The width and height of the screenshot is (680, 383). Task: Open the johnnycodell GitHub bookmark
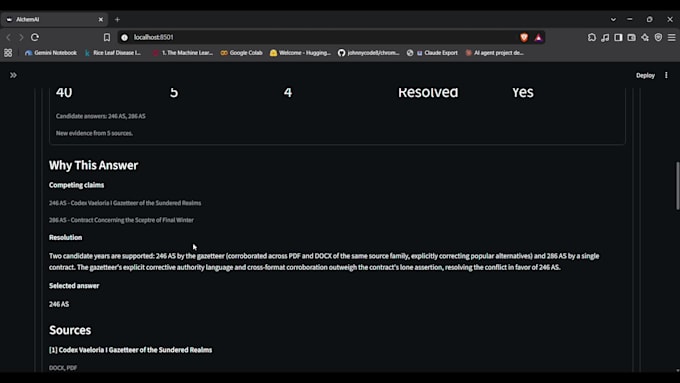coord(369,53)
